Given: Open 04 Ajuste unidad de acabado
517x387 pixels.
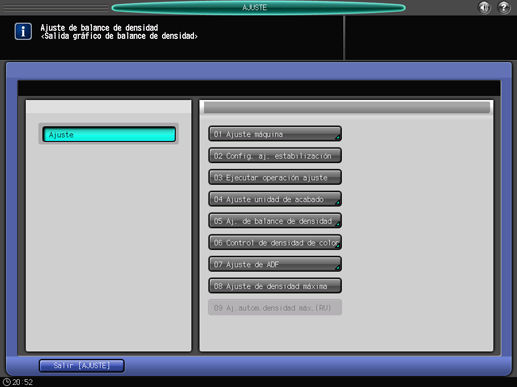Looking at the screenshot, I should tap(275, 199).
